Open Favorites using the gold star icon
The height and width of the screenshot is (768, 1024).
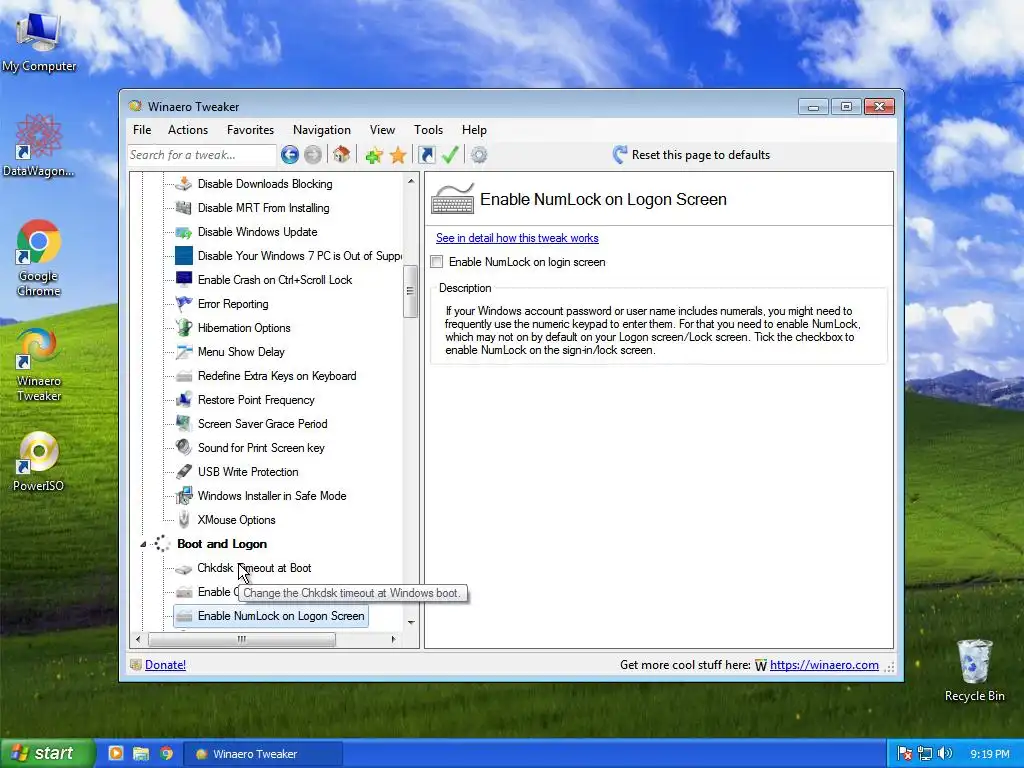click(398, 155)
